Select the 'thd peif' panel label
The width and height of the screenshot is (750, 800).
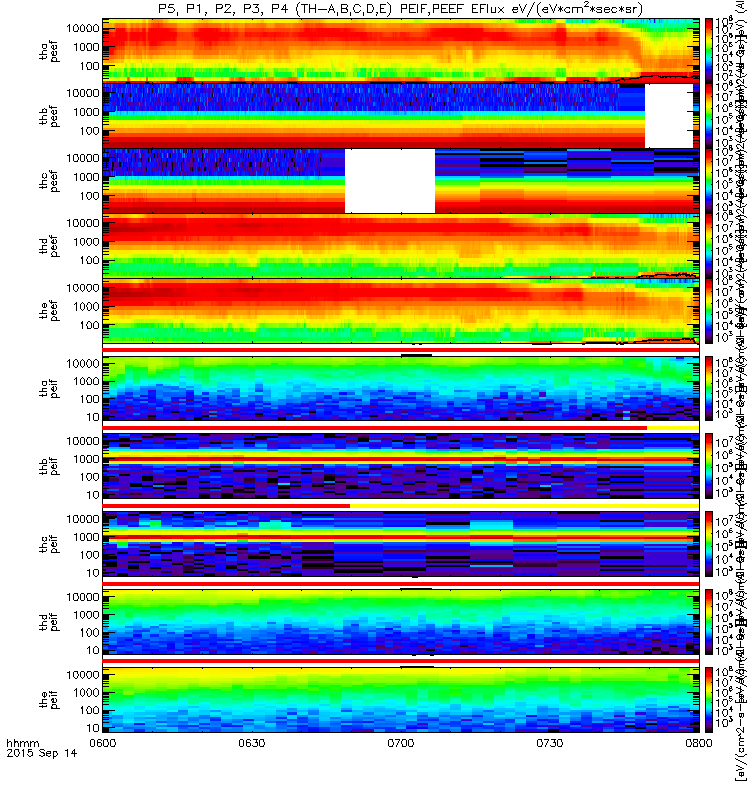pos(49,621)
